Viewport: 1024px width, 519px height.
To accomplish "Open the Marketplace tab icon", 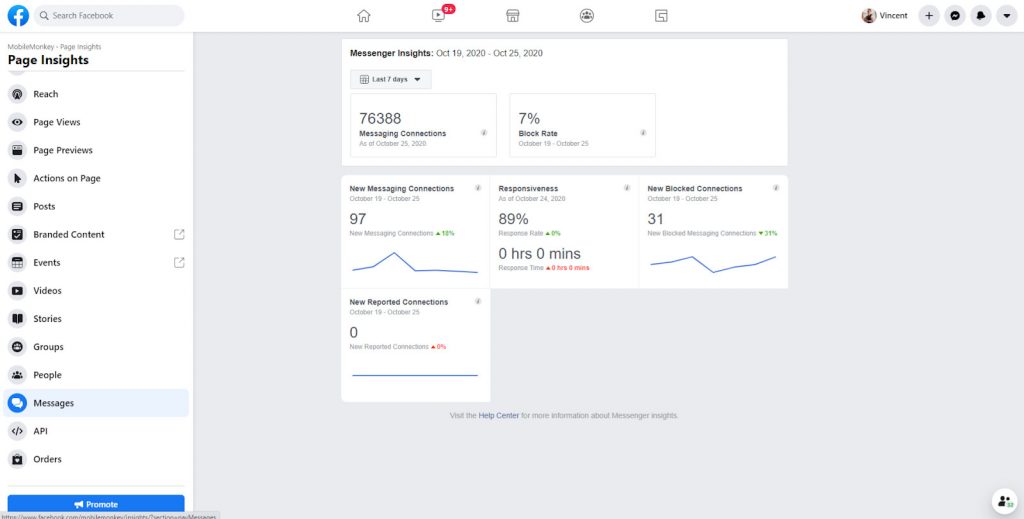I will point(513,16).
